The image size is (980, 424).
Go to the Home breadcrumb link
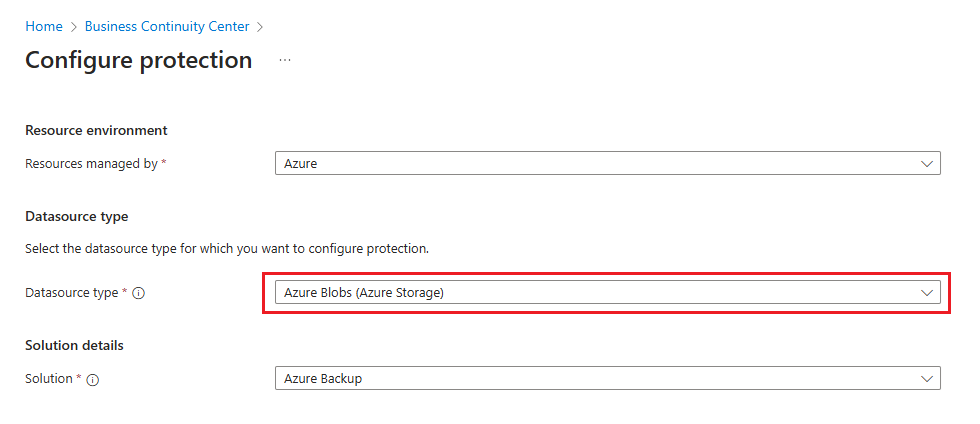click(43, 27)
